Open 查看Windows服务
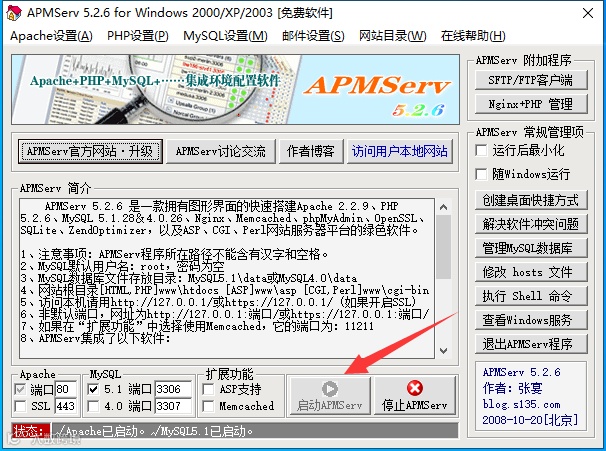Screen dimensions: 606x451 point(531,320)
